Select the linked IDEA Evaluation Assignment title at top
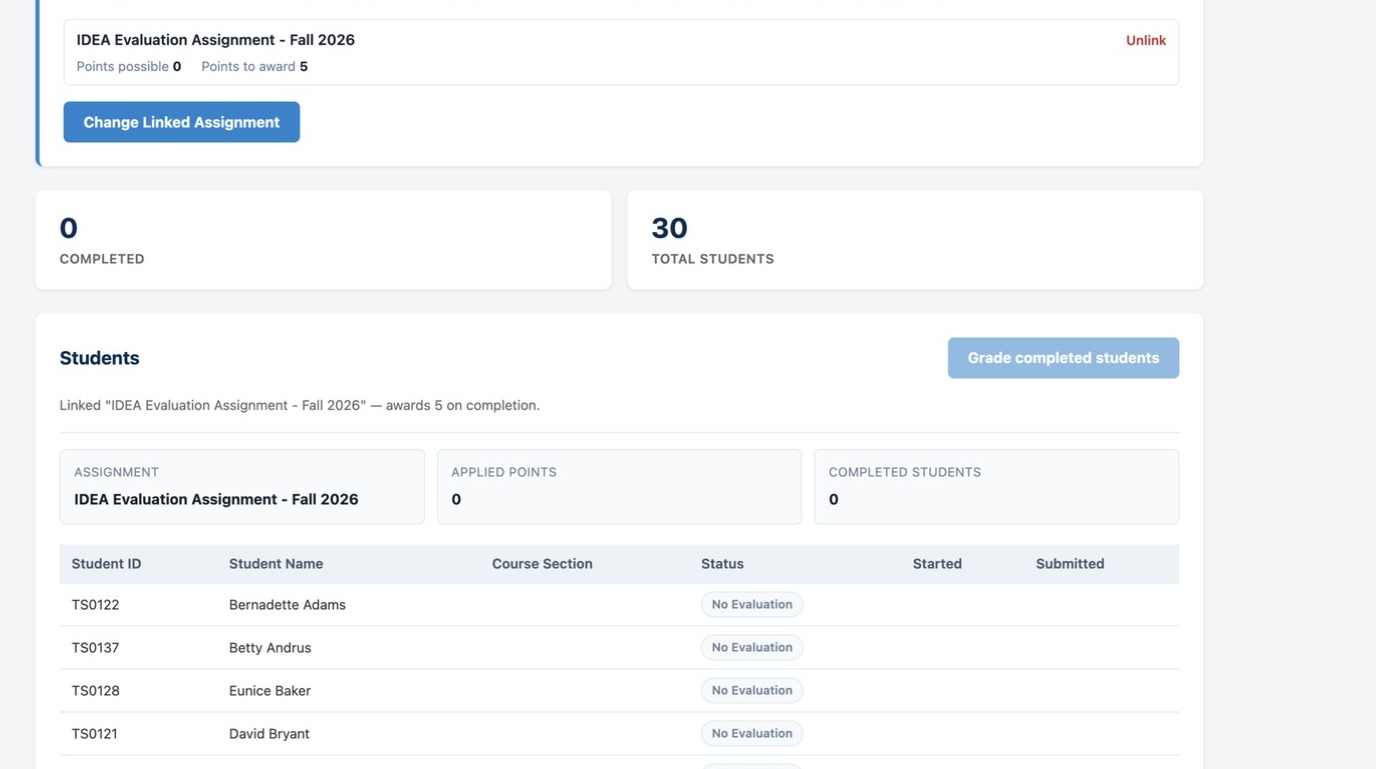This screenshot has width=1376, height=769. pyautogui.click(x=216, y=40)
